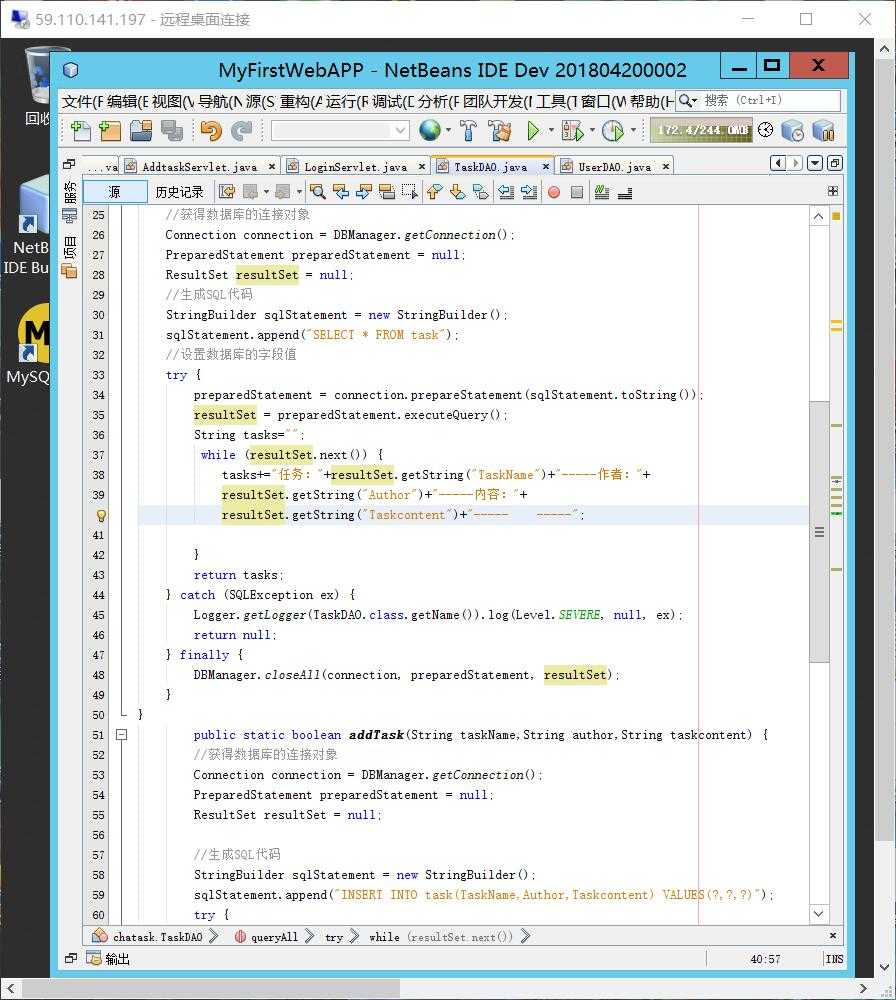
Task: Click the try breadcrumb item
Action: [334, 937]
